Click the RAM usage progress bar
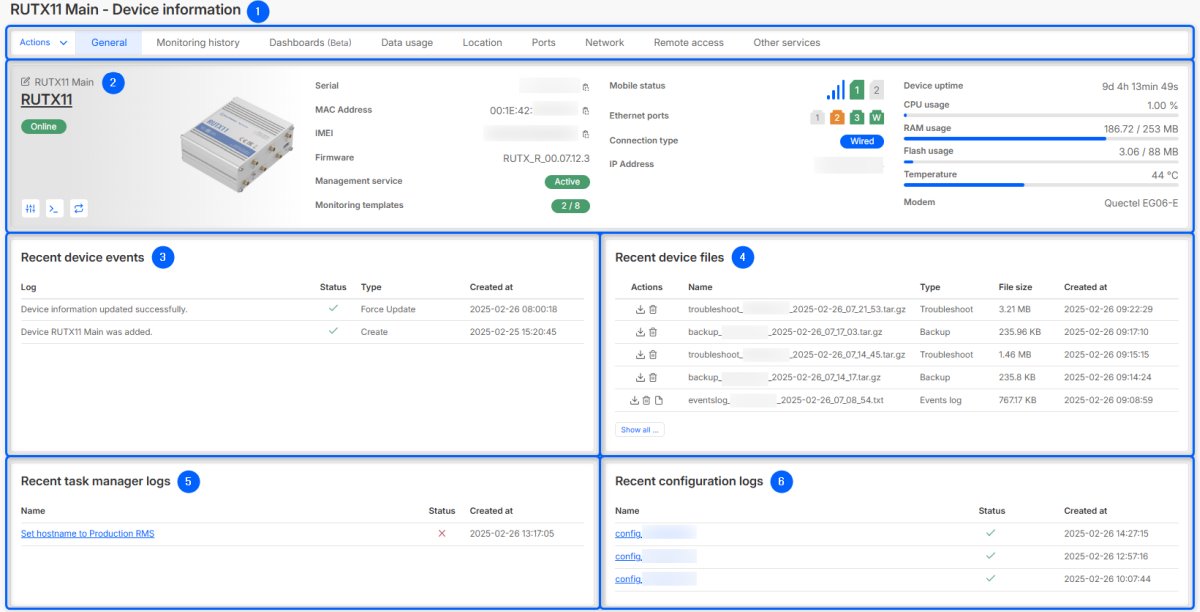1200x612 pixels. (x=1040, y=139)
